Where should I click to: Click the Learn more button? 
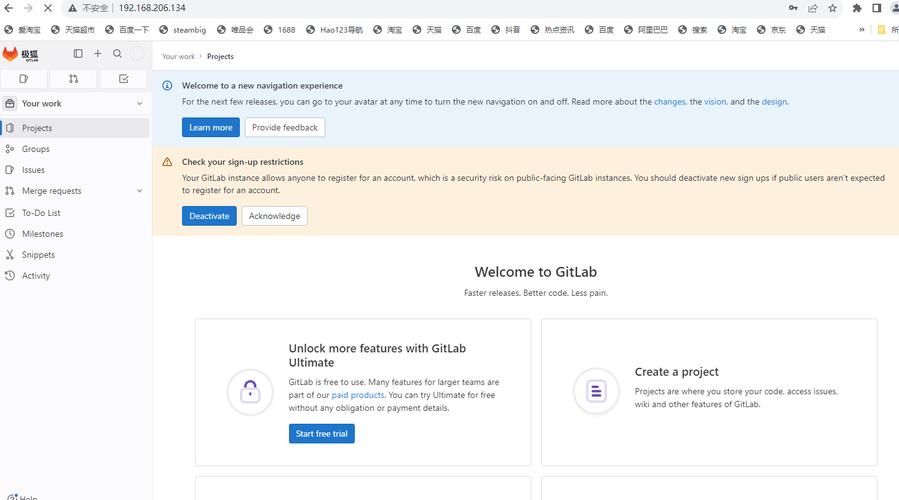(x=210, y=127)
